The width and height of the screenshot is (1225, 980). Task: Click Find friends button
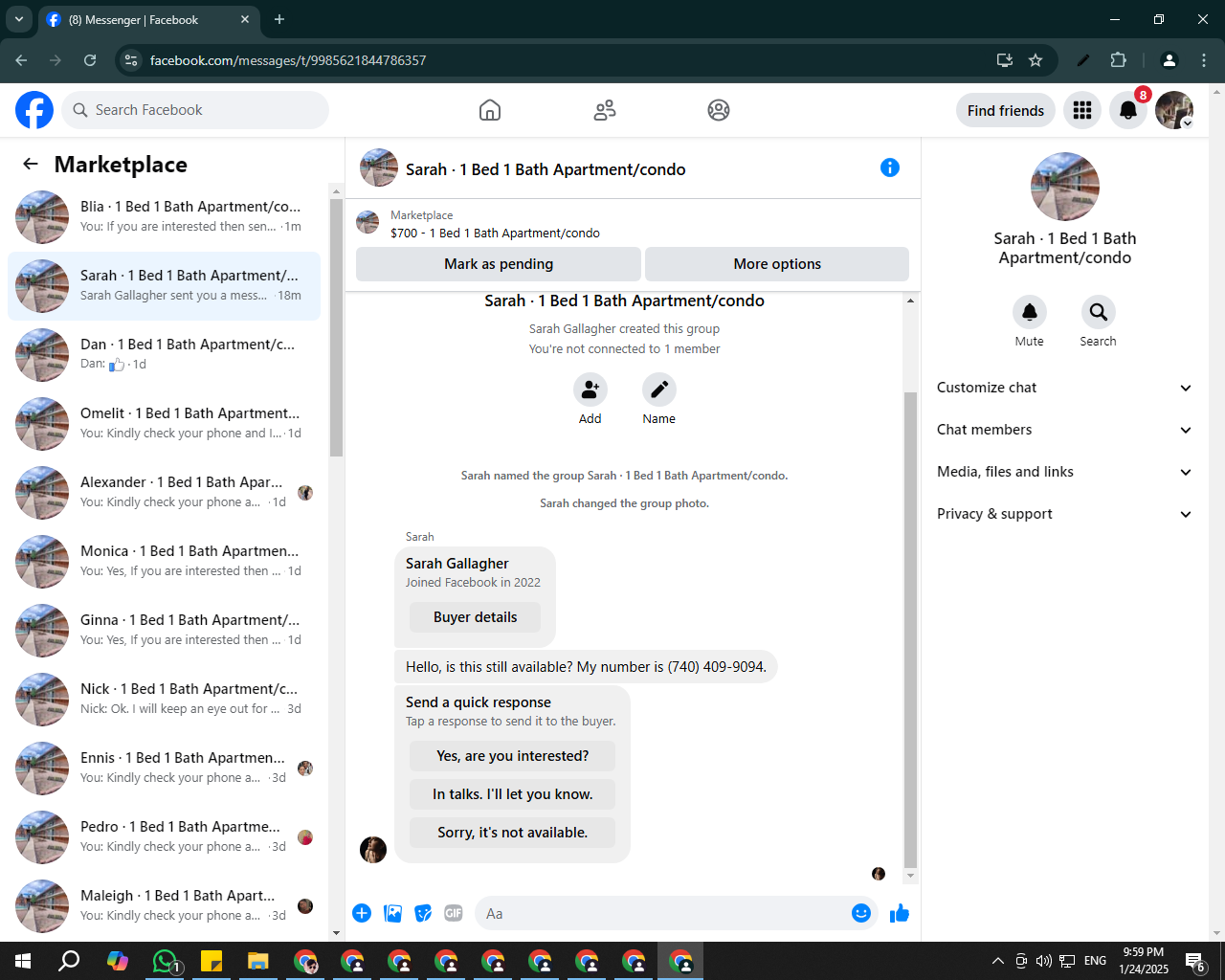click(1006, 110)
